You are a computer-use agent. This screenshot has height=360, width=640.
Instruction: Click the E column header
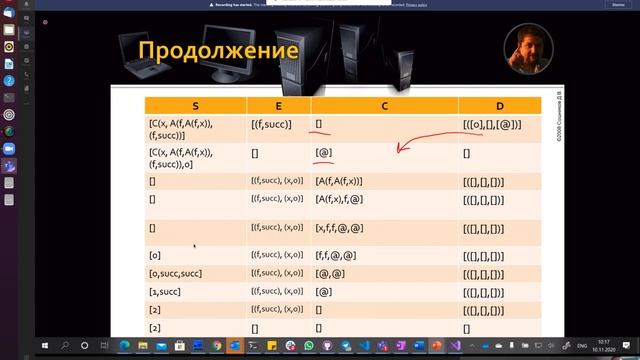click(x=278, y=106)
